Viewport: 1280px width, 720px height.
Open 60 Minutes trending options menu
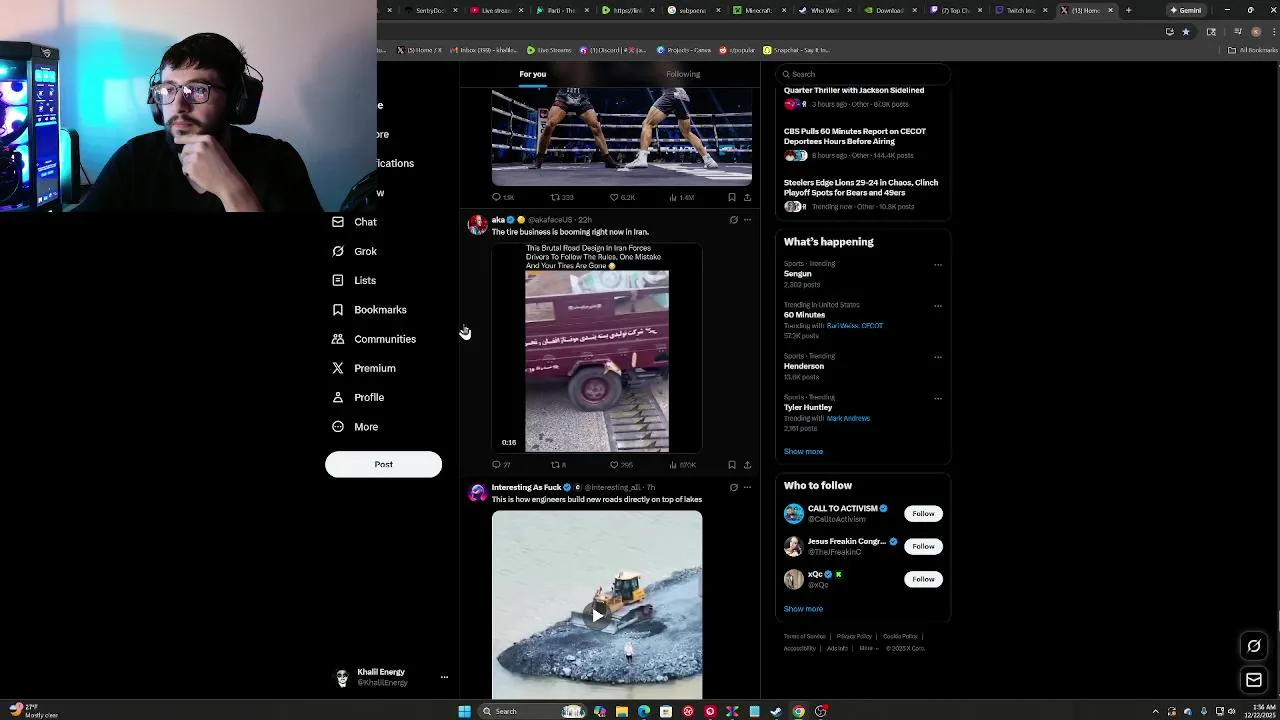tap(938, 306)
